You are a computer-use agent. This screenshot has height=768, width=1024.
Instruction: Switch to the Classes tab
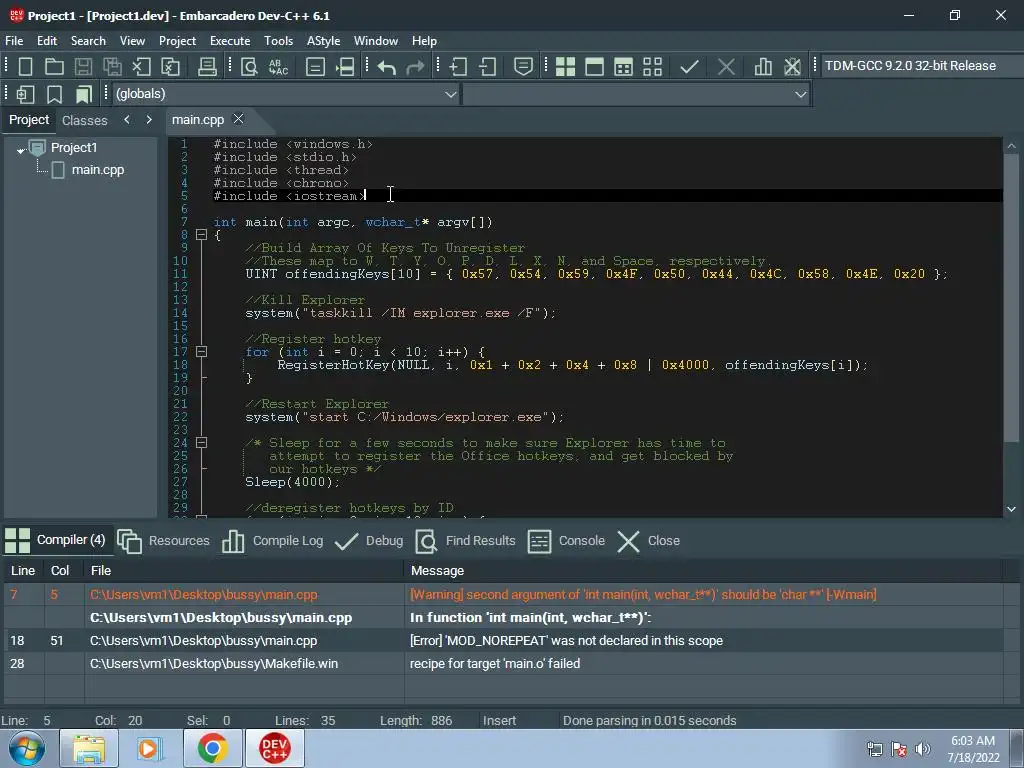click(84, 120)
